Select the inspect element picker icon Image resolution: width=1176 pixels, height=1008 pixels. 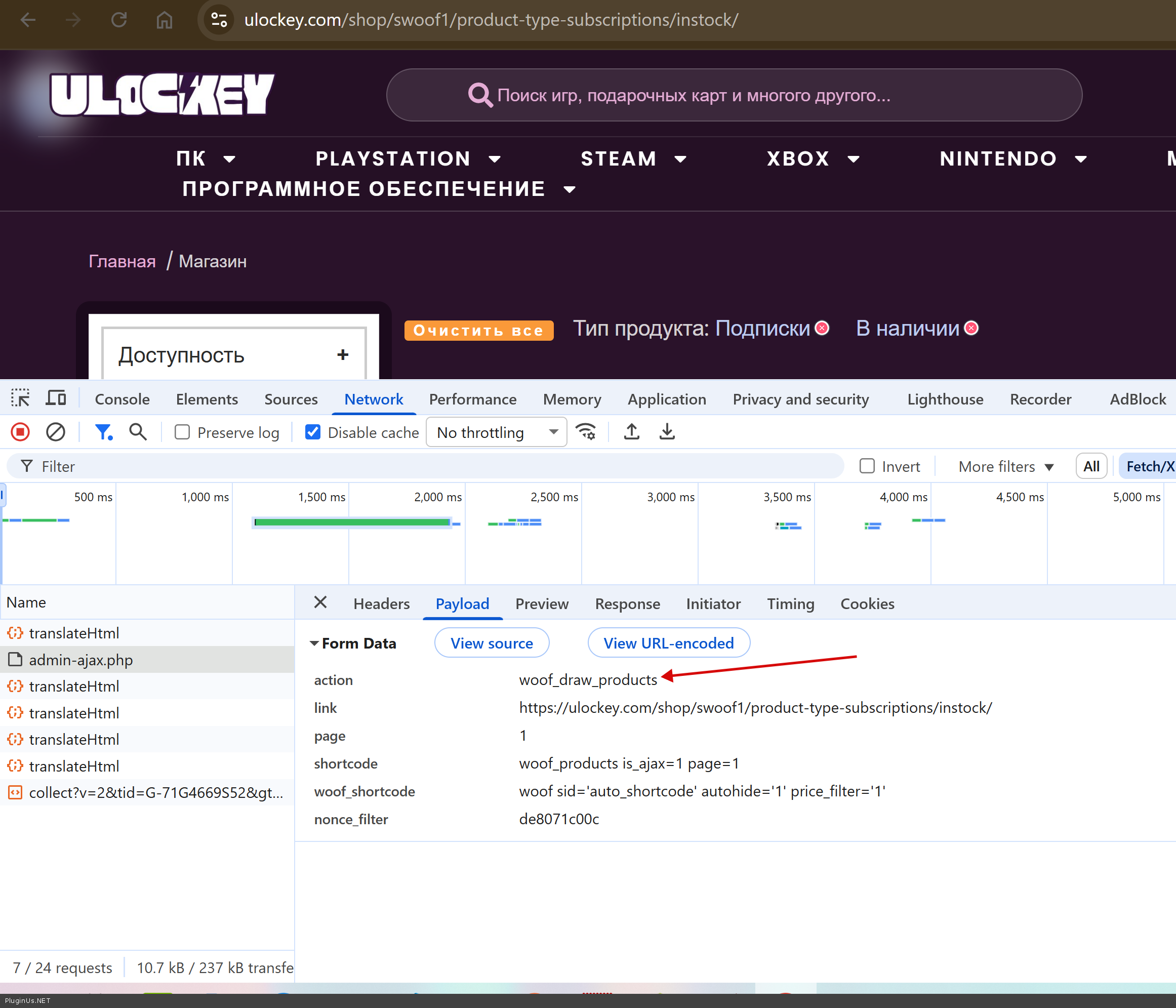tap(20, 399)
